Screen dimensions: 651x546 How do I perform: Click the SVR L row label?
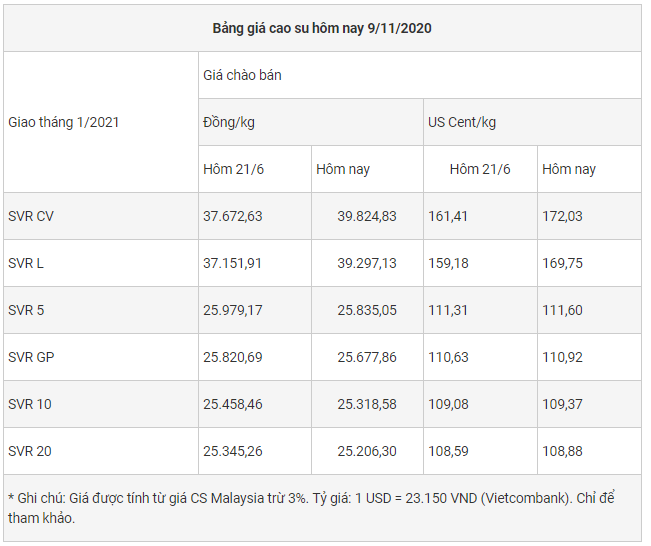pos(27,263)
